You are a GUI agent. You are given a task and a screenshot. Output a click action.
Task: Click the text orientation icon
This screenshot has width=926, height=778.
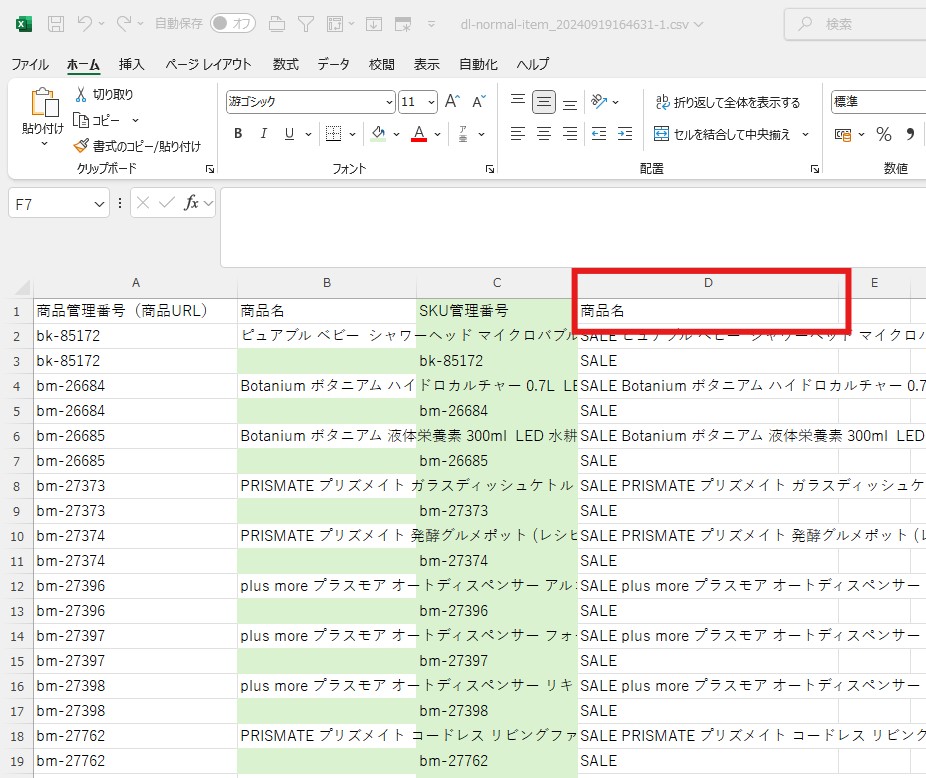point(599,102)
